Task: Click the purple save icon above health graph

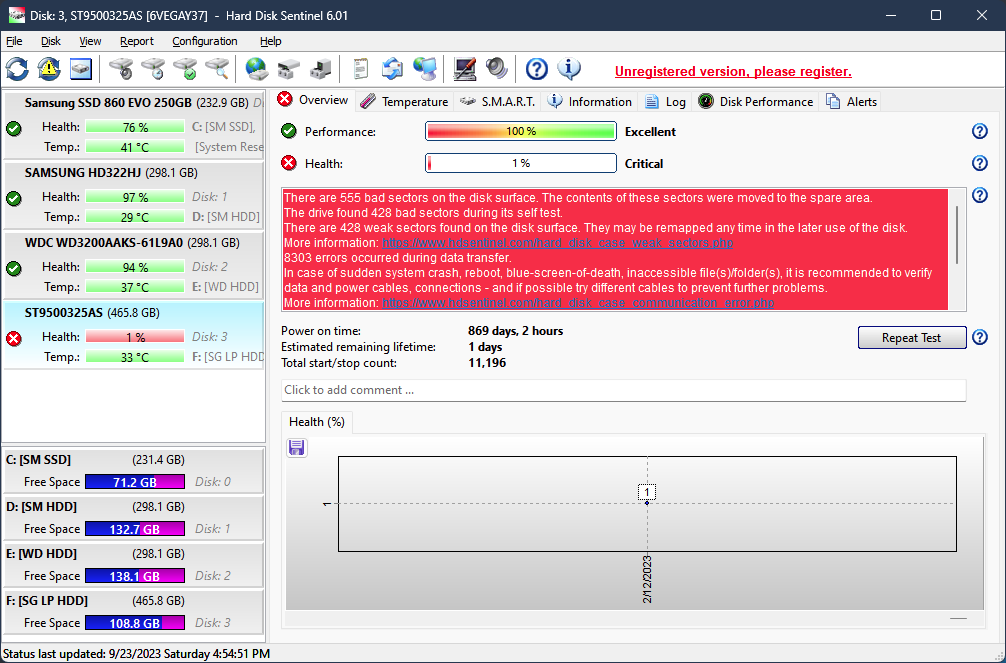Action: click(x=296, y=447)
